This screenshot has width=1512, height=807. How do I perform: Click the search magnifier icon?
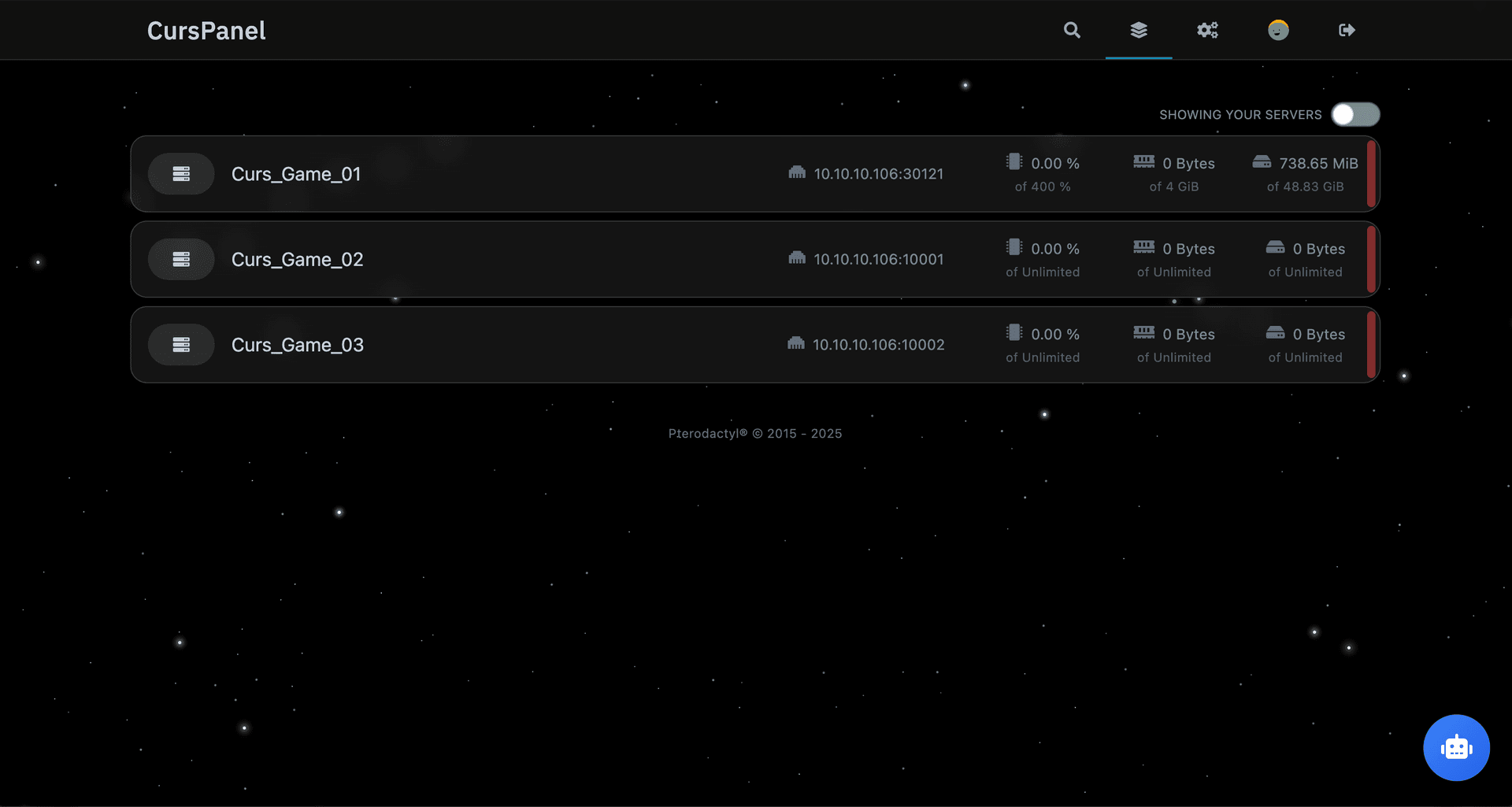[x=1072, y=30]
